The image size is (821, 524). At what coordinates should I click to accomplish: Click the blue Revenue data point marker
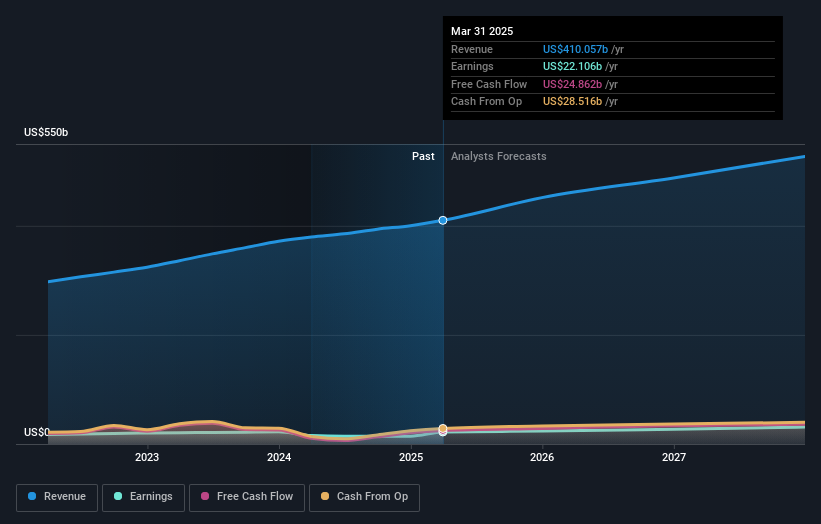[x=443, y=220]
